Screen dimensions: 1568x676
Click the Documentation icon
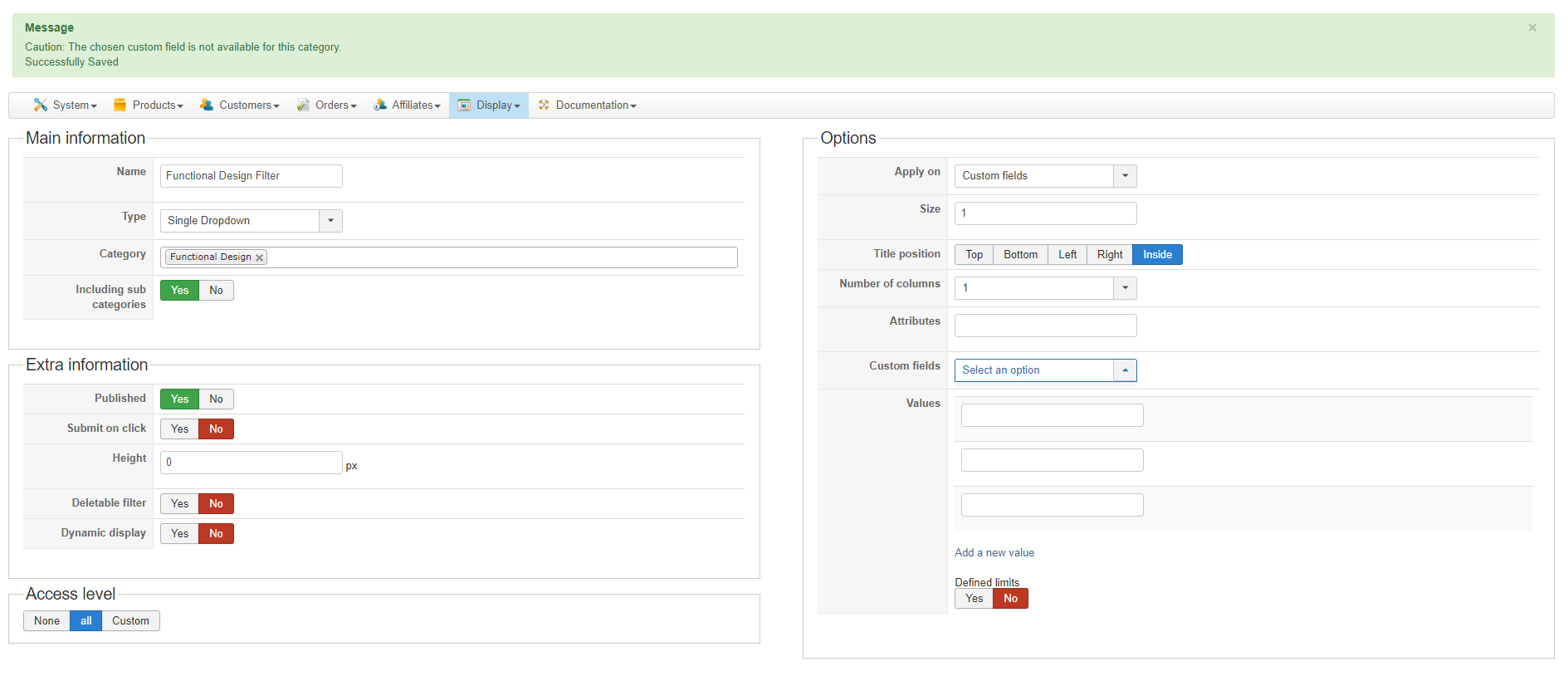544,105
